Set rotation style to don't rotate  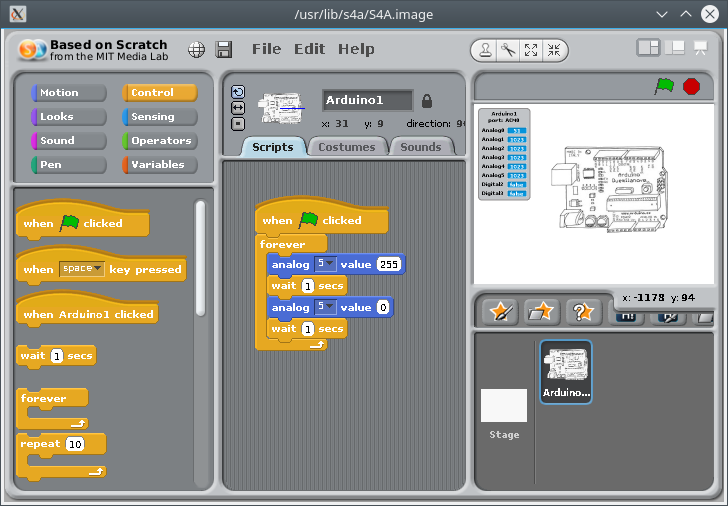click(x=238, y=123)
